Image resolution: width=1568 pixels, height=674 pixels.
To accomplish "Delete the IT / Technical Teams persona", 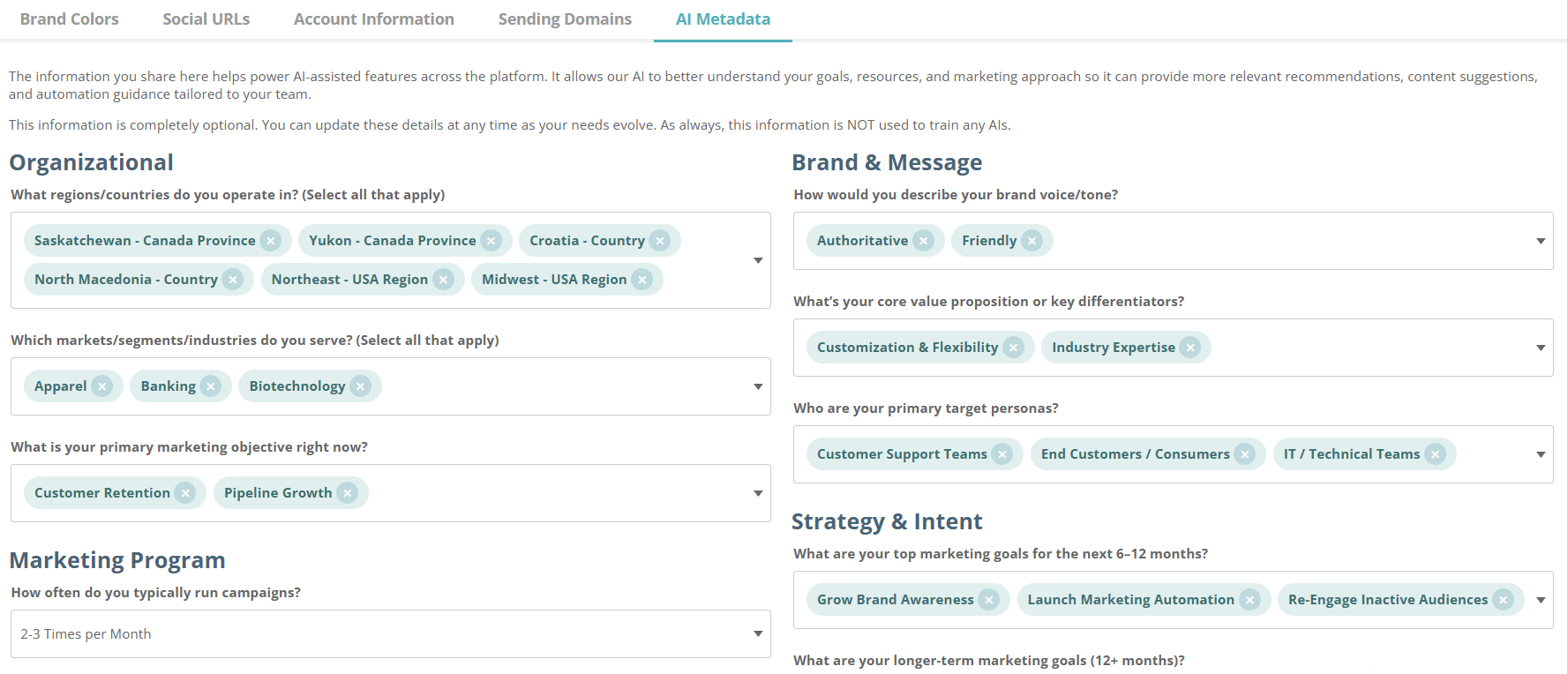I will [x=1436, y=454].
